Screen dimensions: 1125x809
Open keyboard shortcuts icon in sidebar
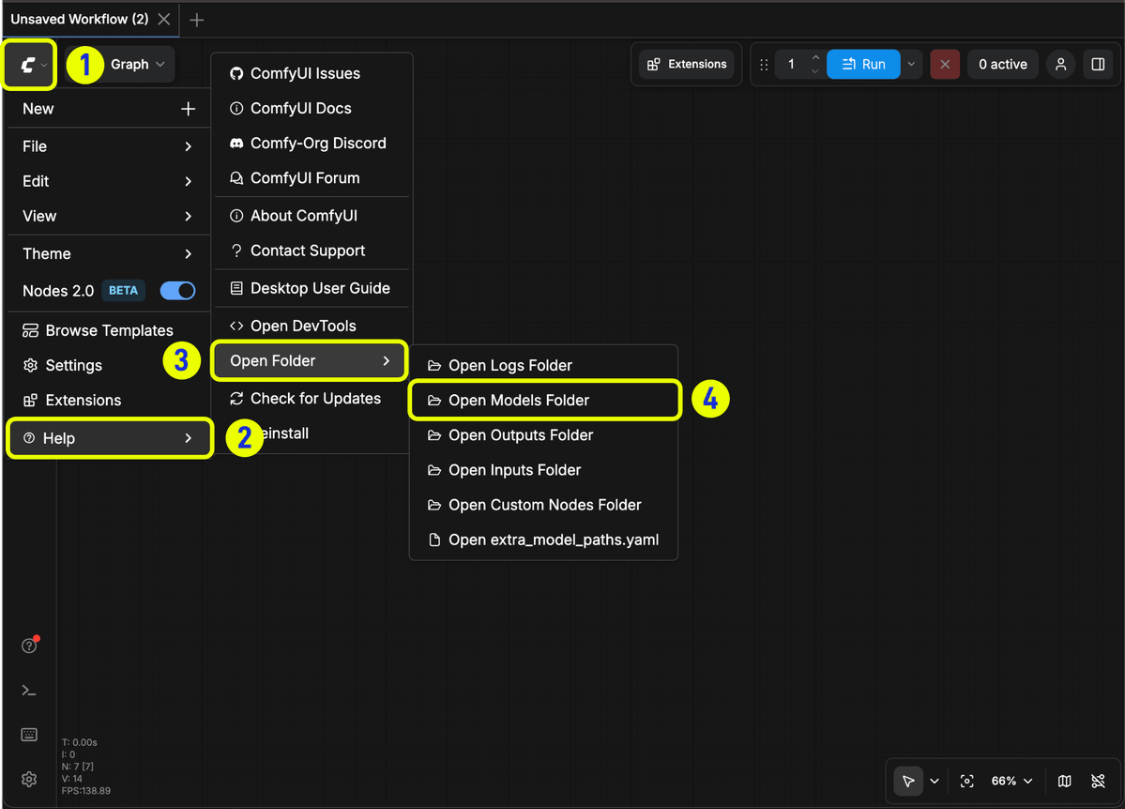pyautogui.click(x=29, y=734)
